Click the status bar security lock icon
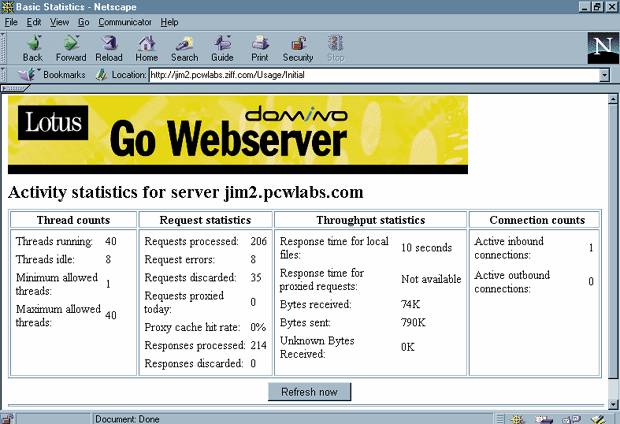Viewport: 620px width, 424px height. point(9,418)
